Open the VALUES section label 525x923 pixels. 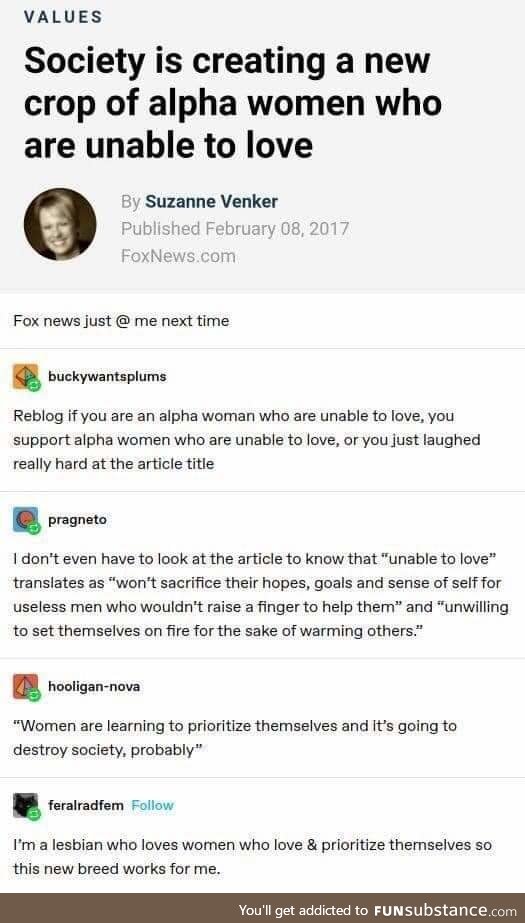tap(63, 17)
